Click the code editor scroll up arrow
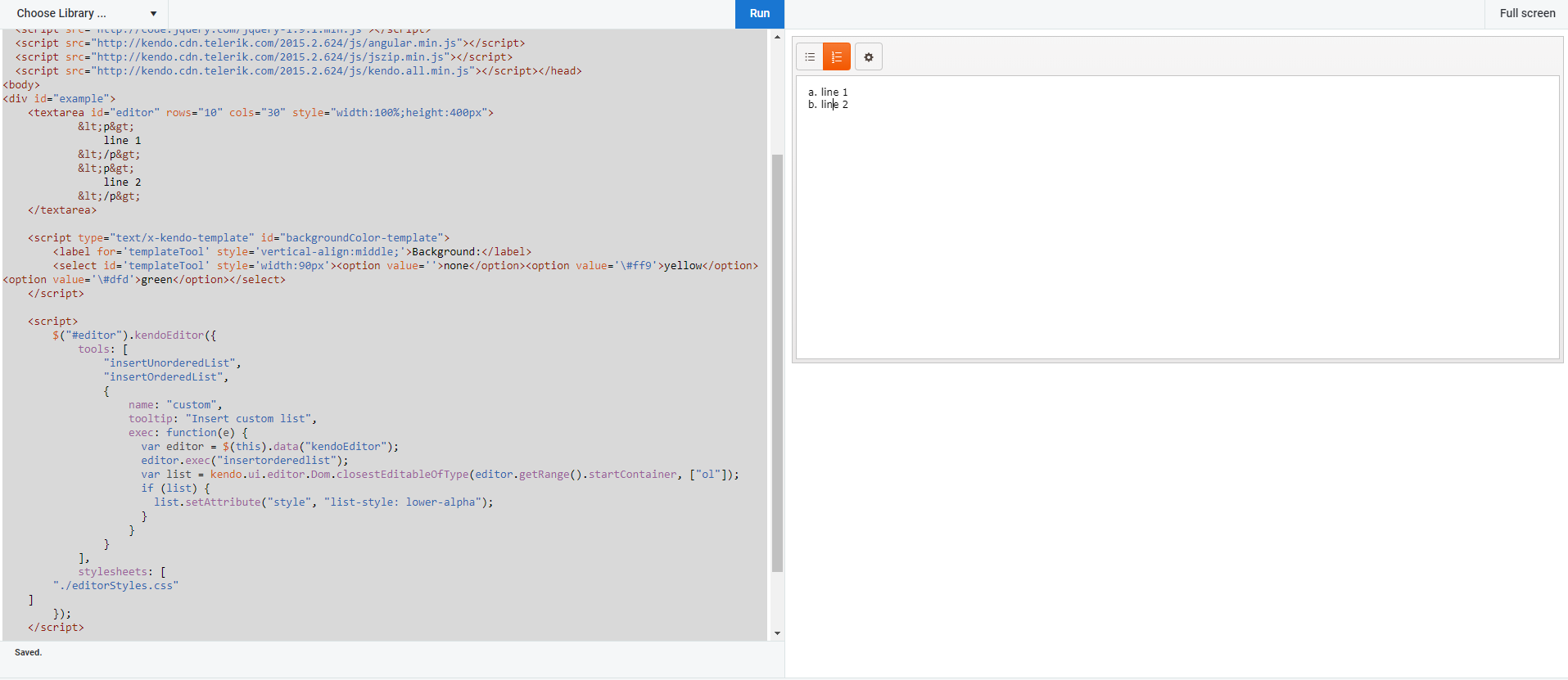 tap(777, 37)
